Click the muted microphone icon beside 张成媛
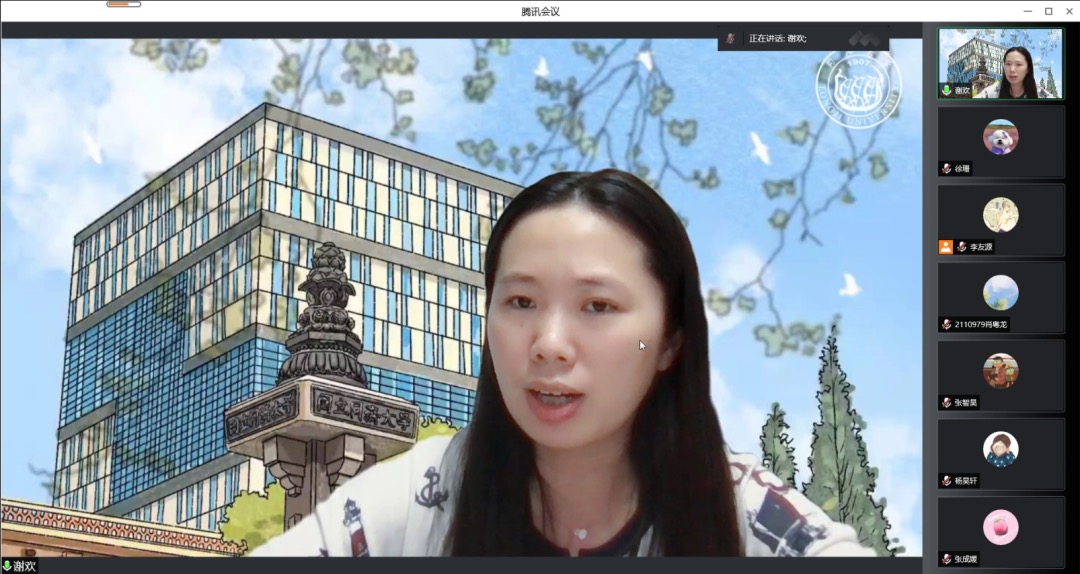Viewport: 1080px width, 574px height. coord(946,559)
